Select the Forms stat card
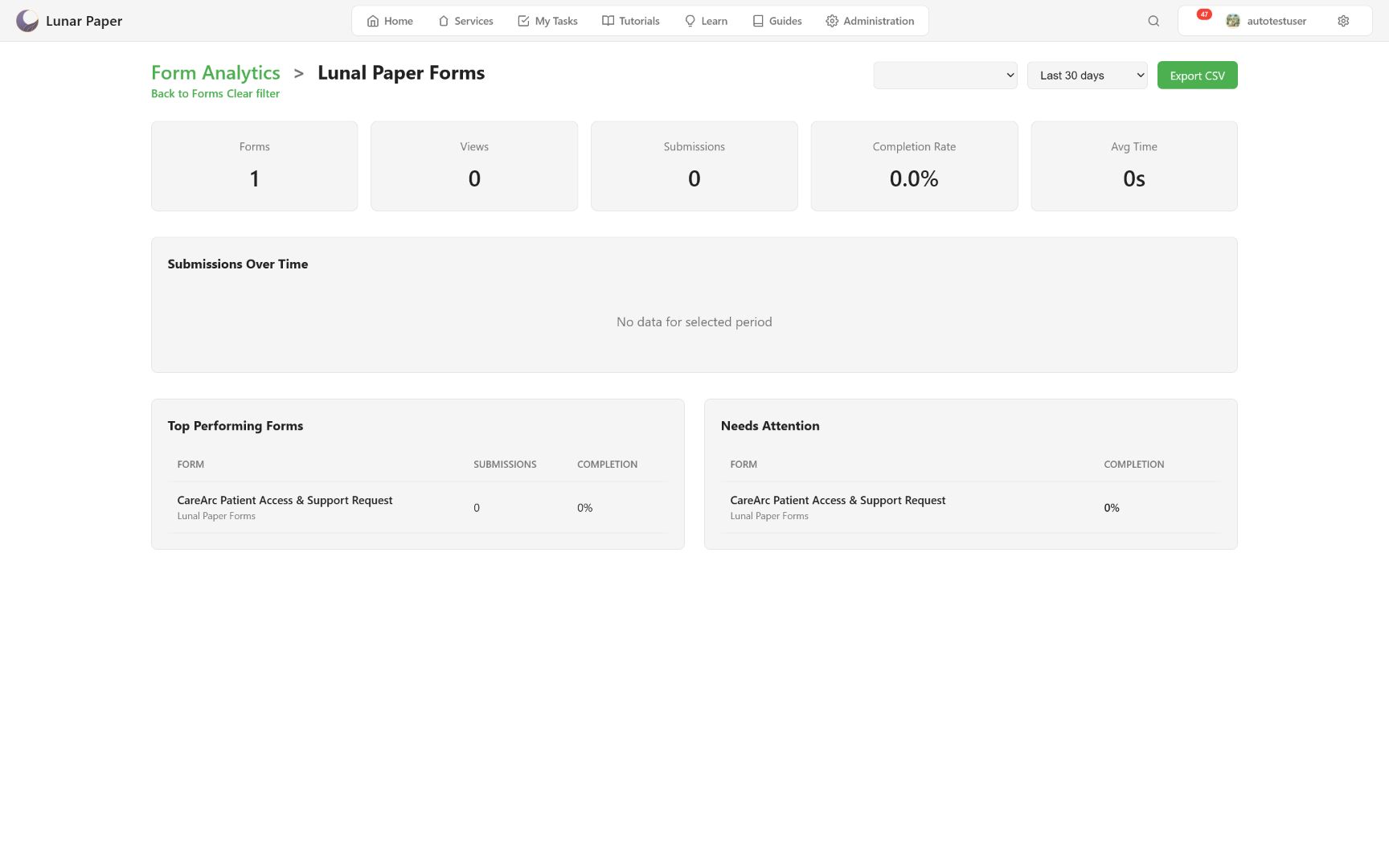1389x868 pixels. click(x=255, y=166)
